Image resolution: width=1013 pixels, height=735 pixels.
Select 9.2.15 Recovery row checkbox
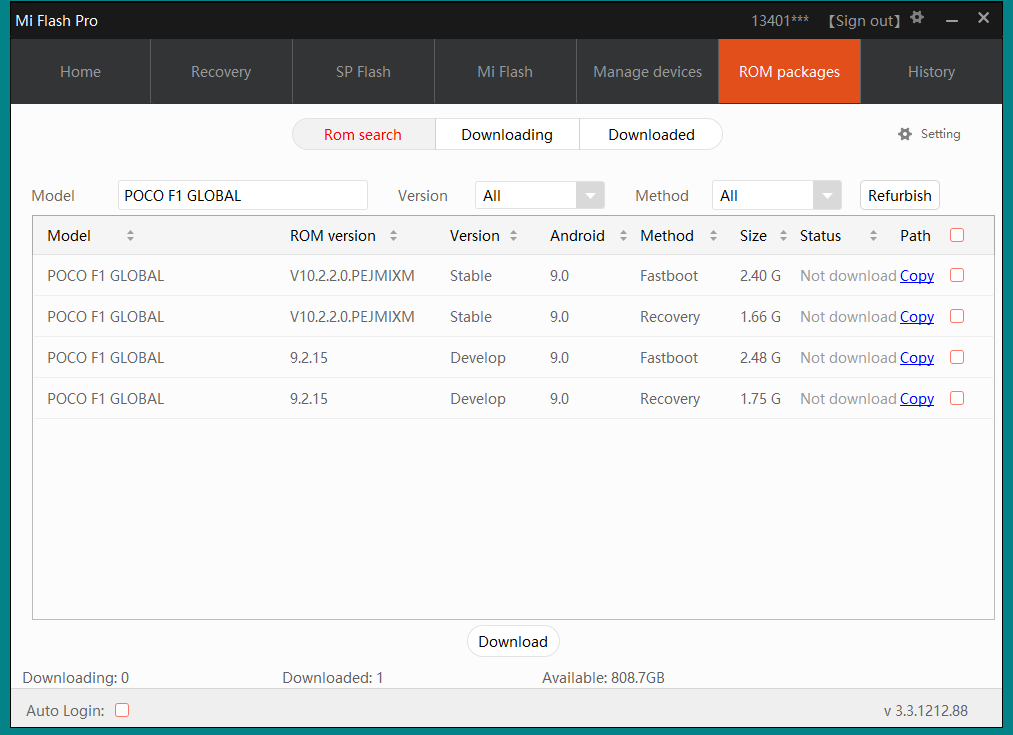click(957, 398)
